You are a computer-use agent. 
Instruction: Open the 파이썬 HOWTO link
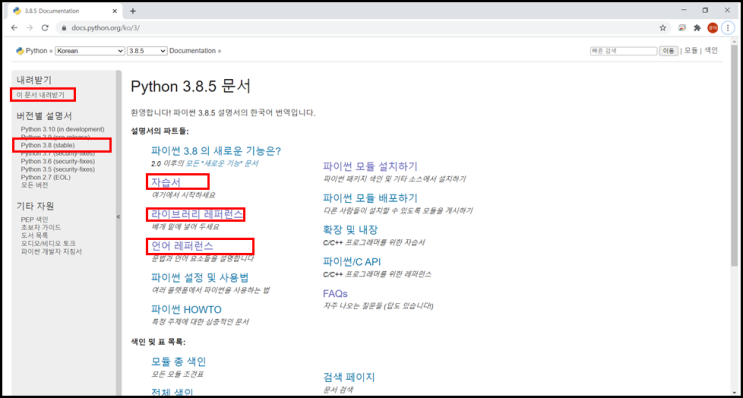coord(186,310)
